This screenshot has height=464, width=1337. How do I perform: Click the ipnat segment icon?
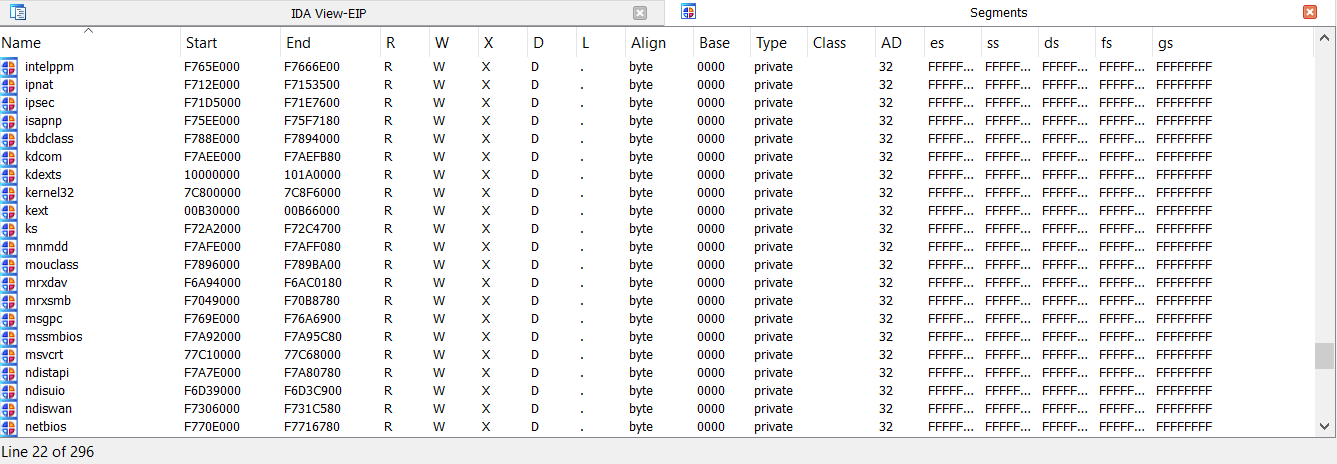[9, 85]
